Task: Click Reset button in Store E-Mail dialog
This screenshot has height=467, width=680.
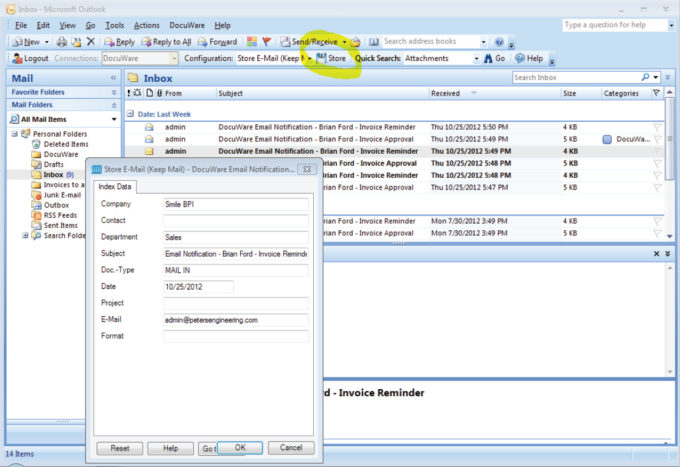Action: (x=120, y=448)
